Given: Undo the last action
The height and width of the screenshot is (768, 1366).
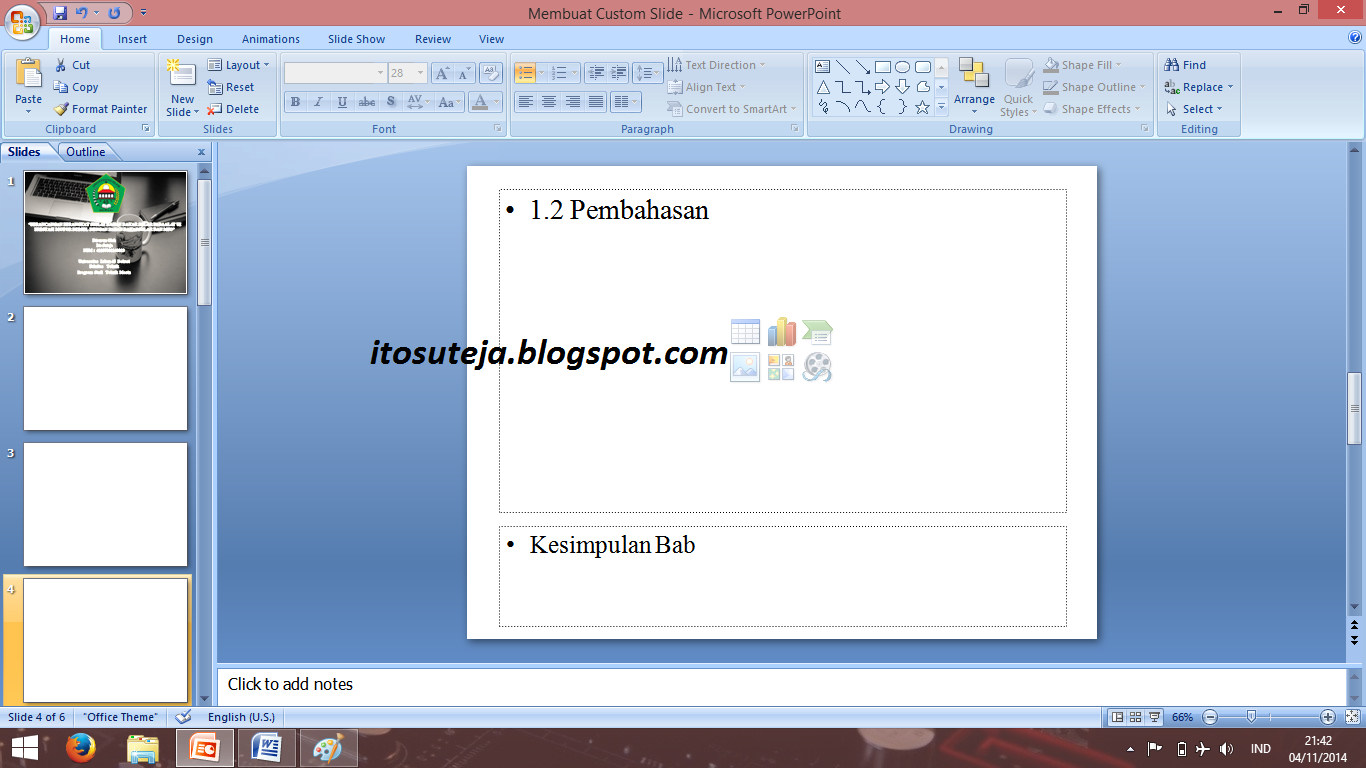Looking at the screenshot, I should click(x=82, y=13).
